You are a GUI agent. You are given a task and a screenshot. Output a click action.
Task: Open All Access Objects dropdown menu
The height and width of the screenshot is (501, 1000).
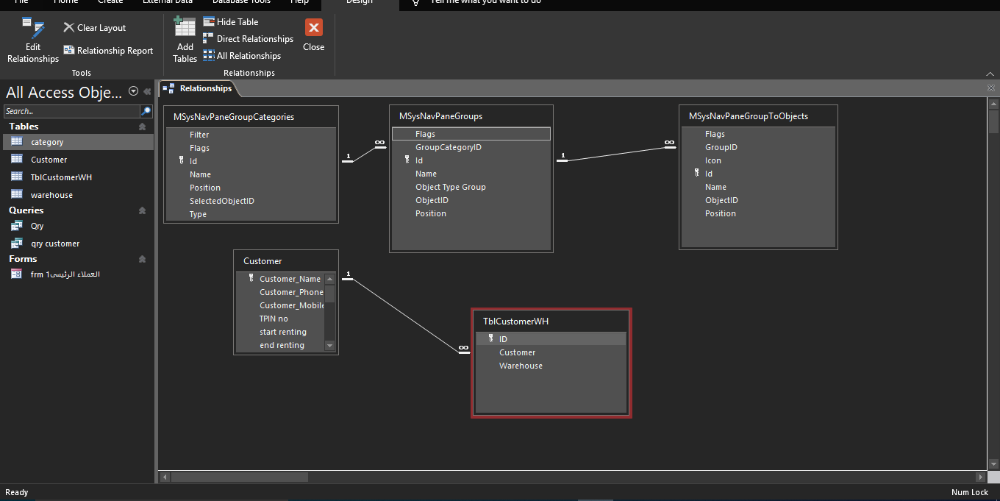(133, 92)
